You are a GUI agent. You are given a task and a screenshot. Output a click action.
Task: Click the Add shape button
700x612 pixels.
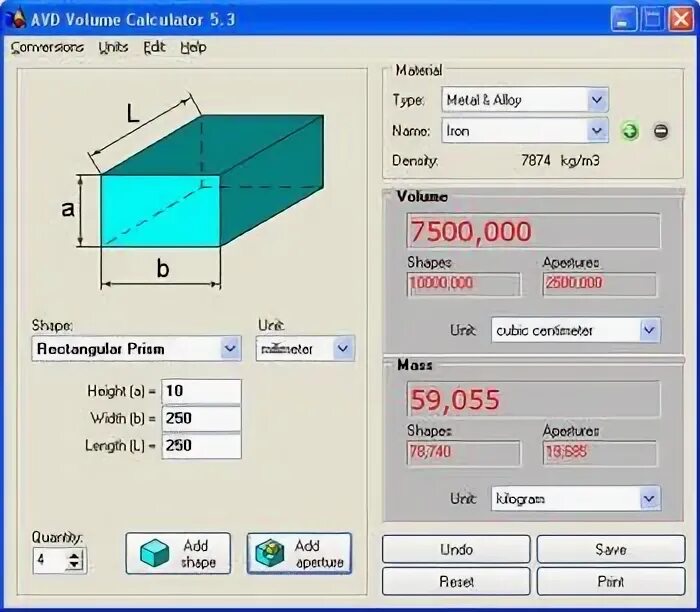[178, 554]
